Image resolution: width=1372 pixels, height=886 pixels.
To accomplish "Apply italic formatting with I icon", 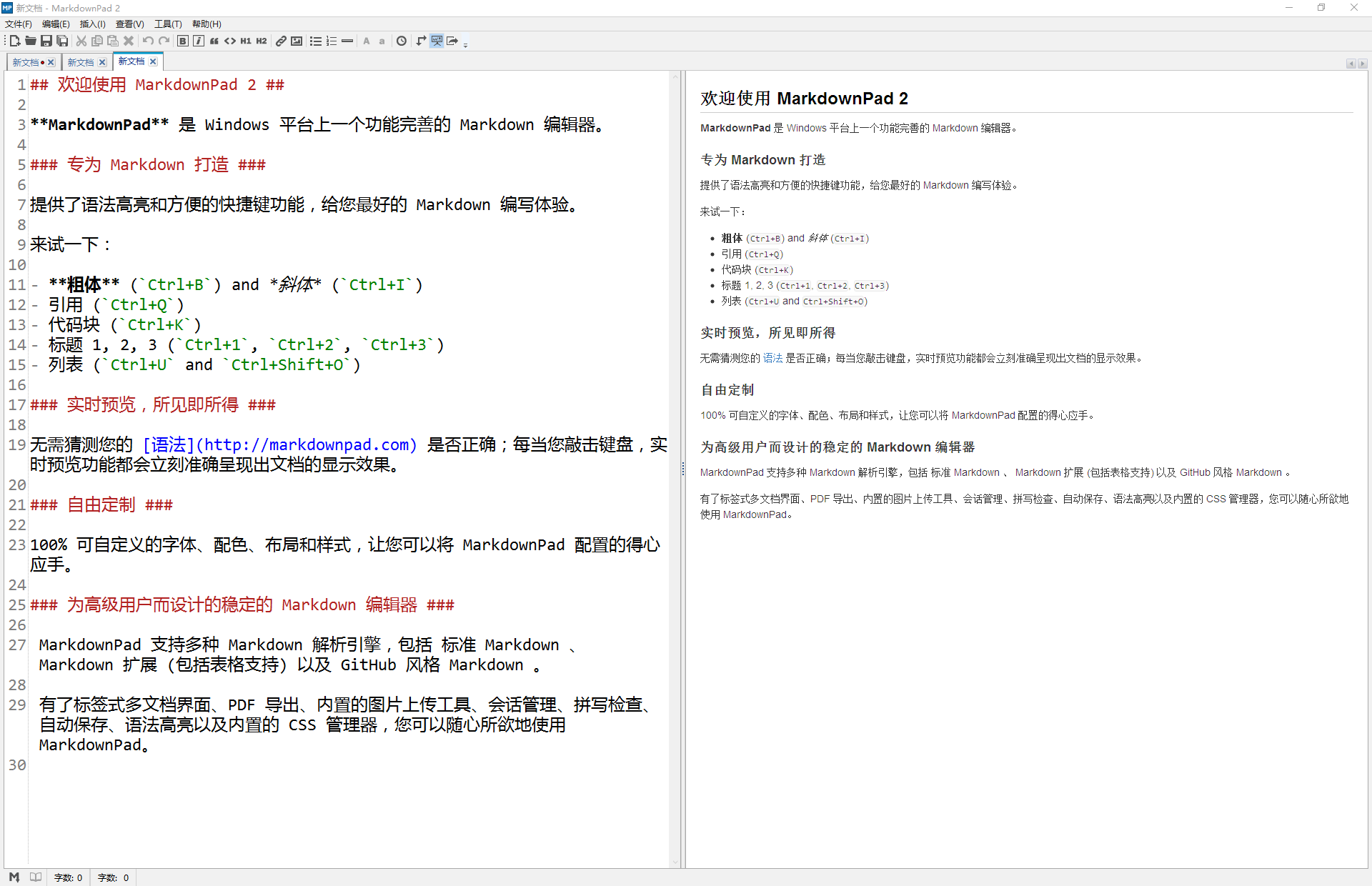I will (199, 41).
